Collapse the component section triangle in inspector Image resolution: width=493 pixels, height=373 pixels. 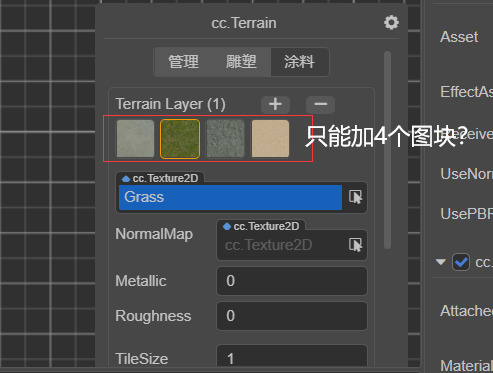pos(441,262)
